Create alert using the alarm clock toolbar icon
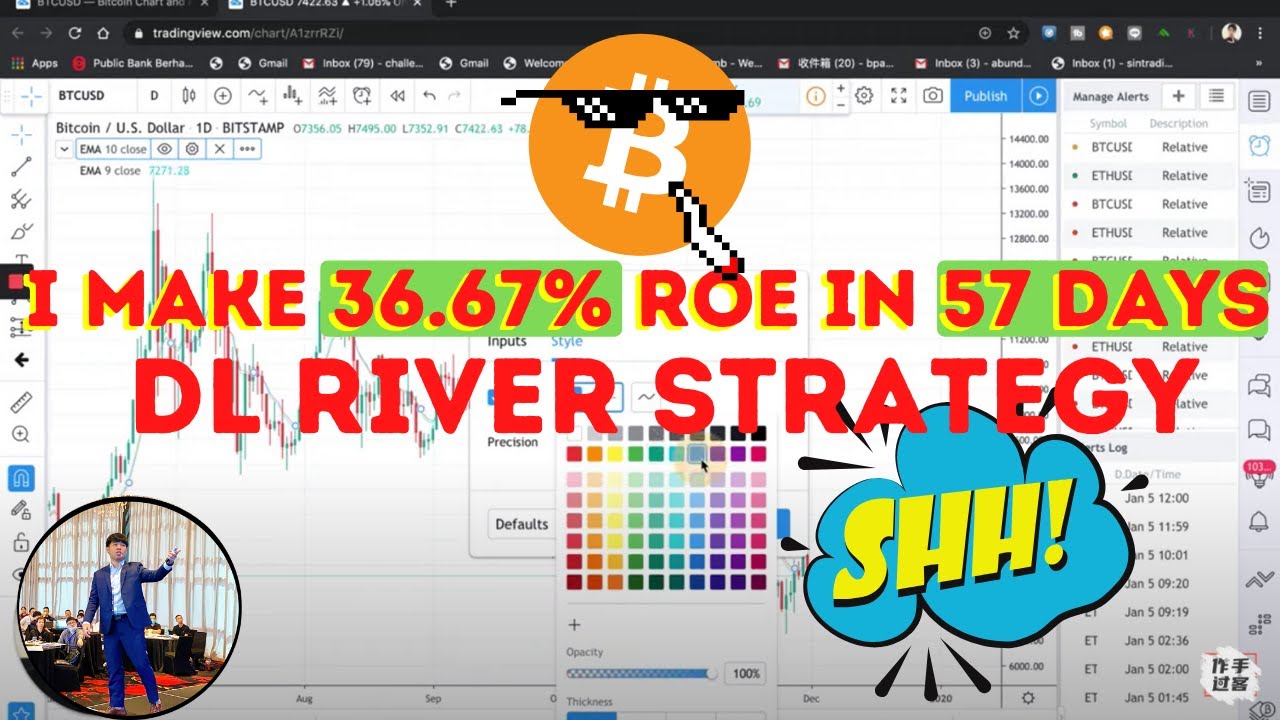 [362, 96]
